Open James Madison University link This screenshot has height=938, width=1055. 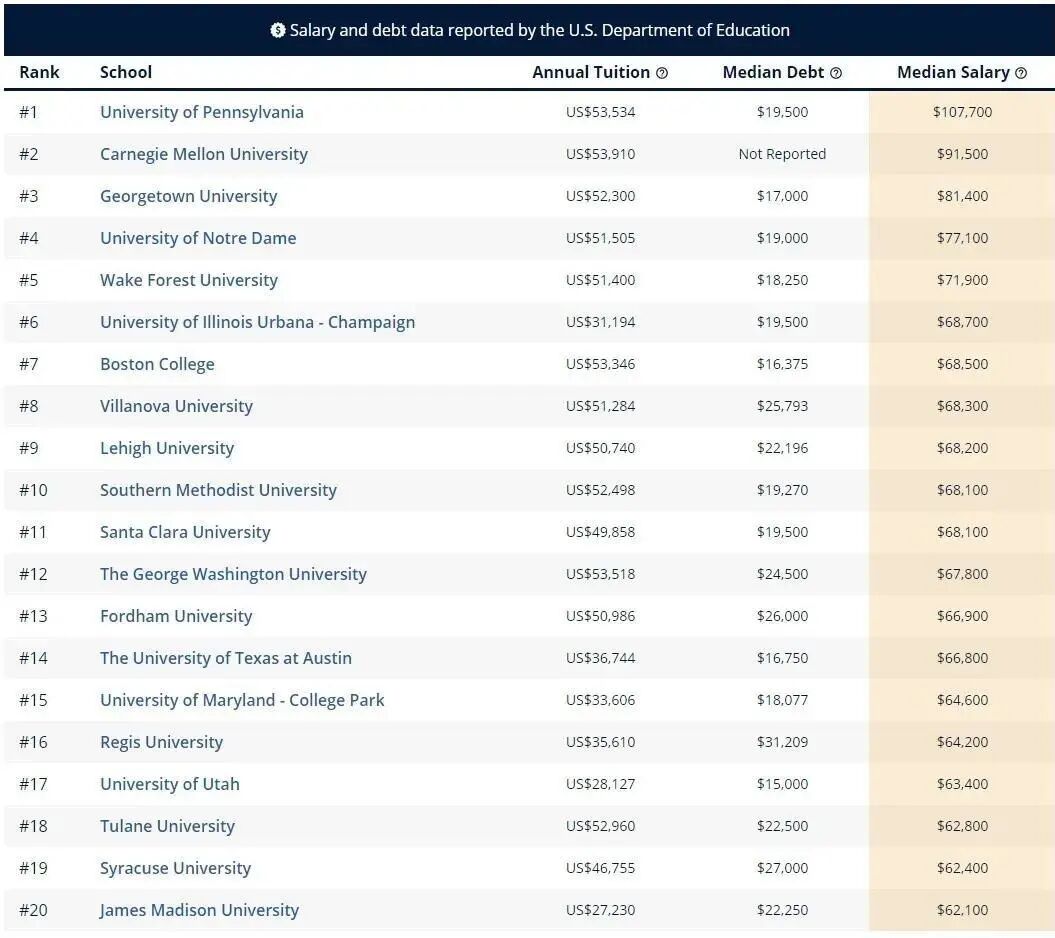[x=199, y=910]
